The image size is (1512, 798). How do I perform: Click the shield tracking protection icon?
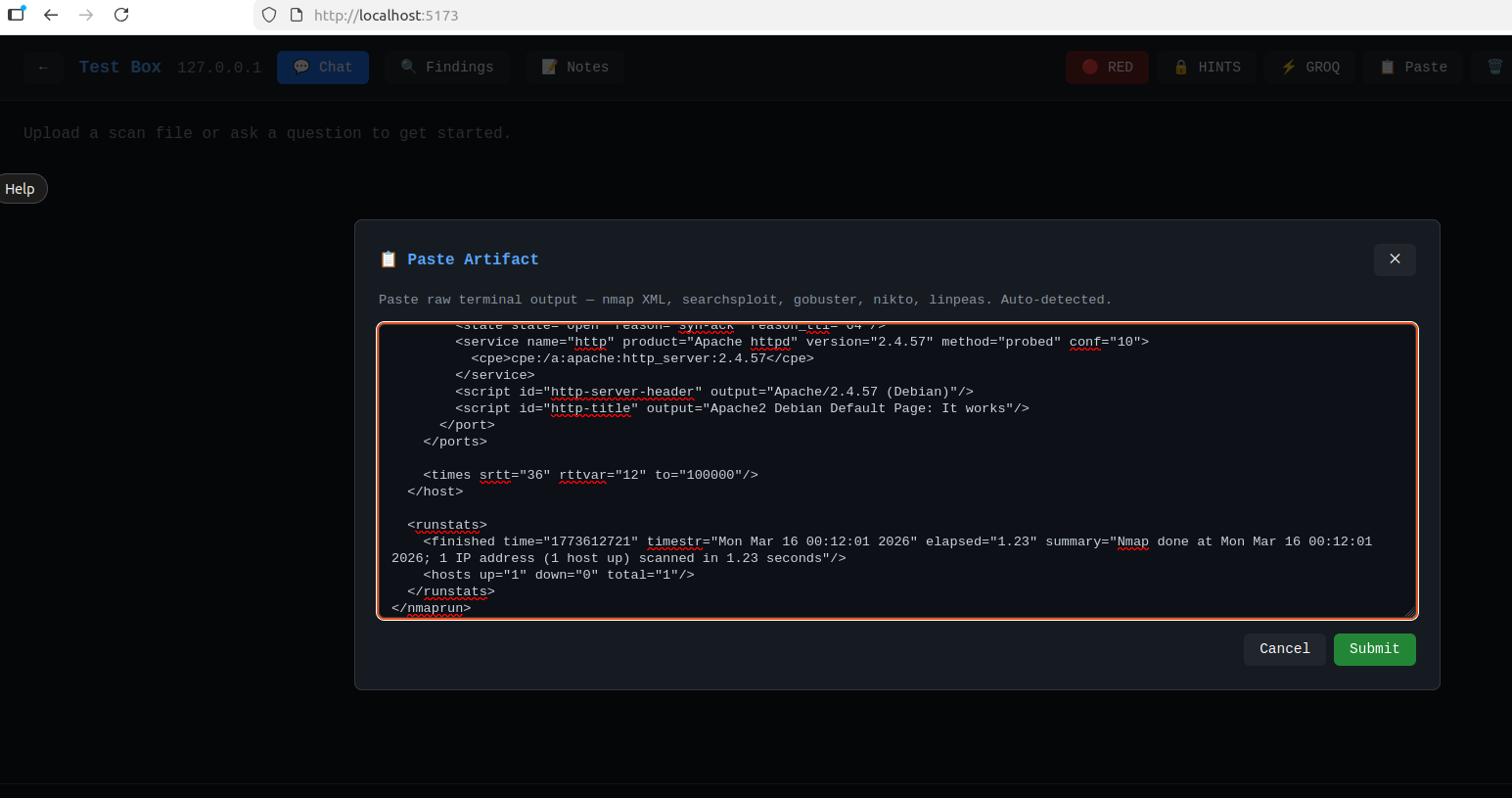(x=269, y=15)
